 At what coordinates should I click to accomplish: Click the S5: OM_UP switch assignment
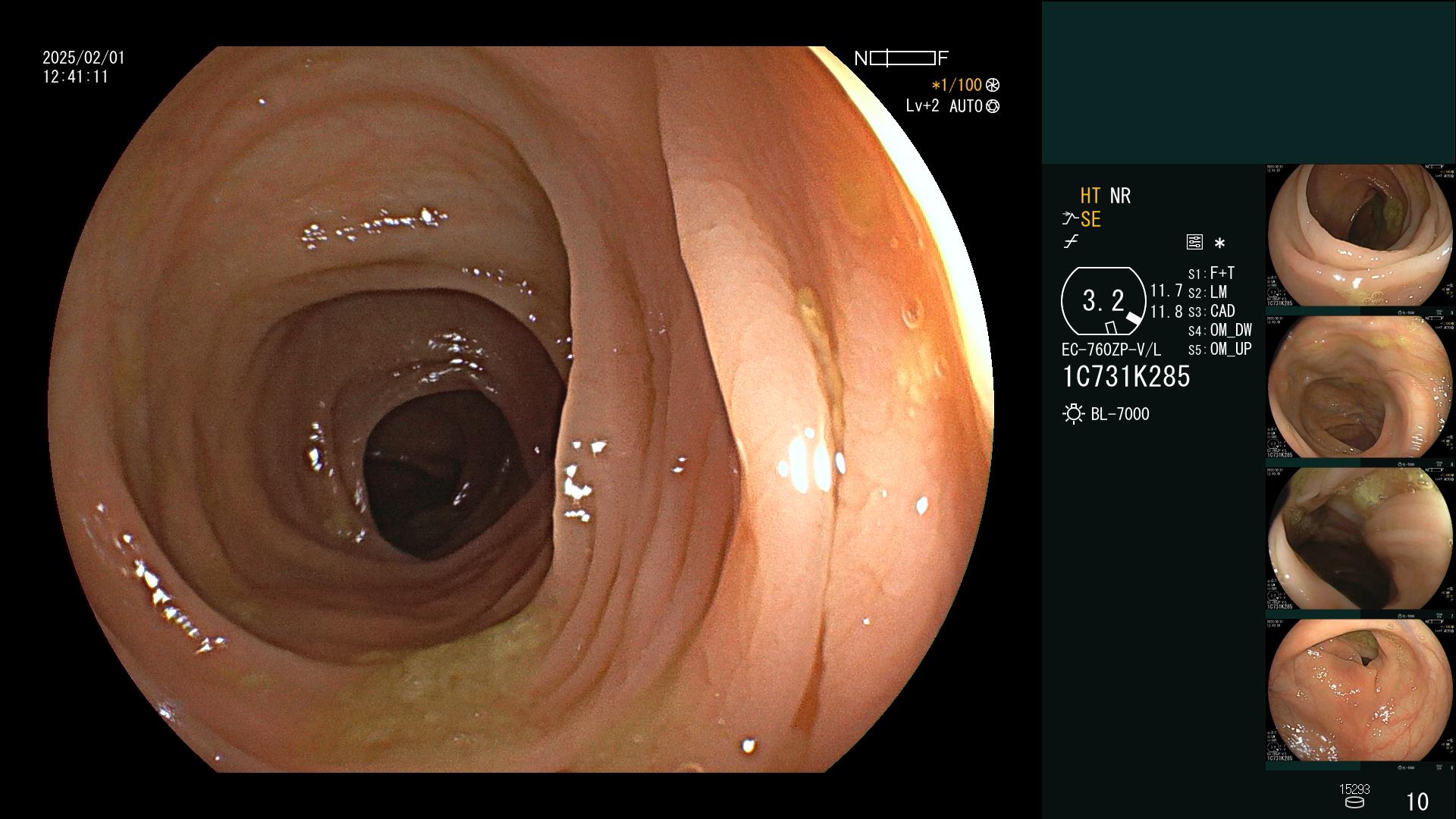pos(1219,349)
